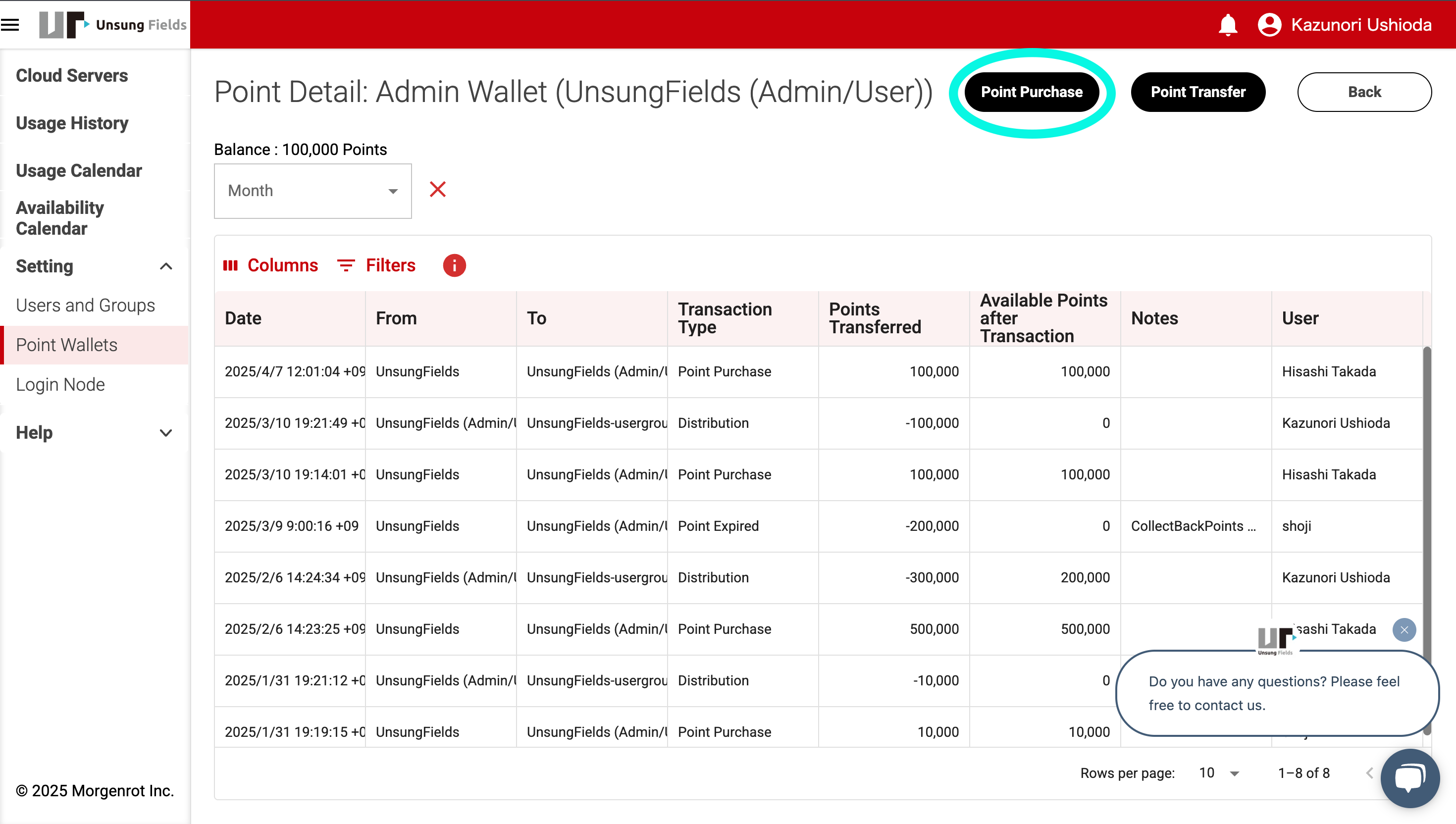The height and width of the screenshot is (824, 1456).
Task: Open the user account avatar icon
Action: tap(1269, 25)
